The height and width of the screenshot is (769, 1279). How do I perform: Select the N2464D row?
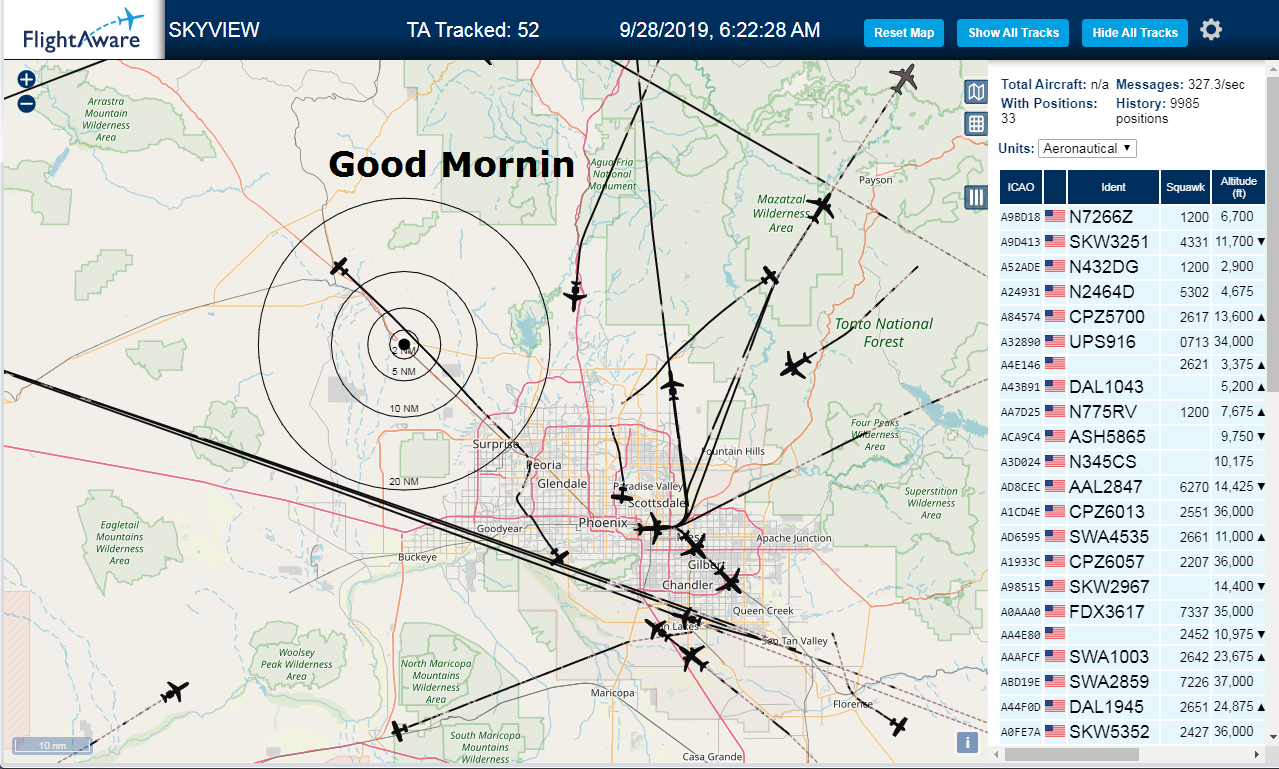(x=1133, y=292)
